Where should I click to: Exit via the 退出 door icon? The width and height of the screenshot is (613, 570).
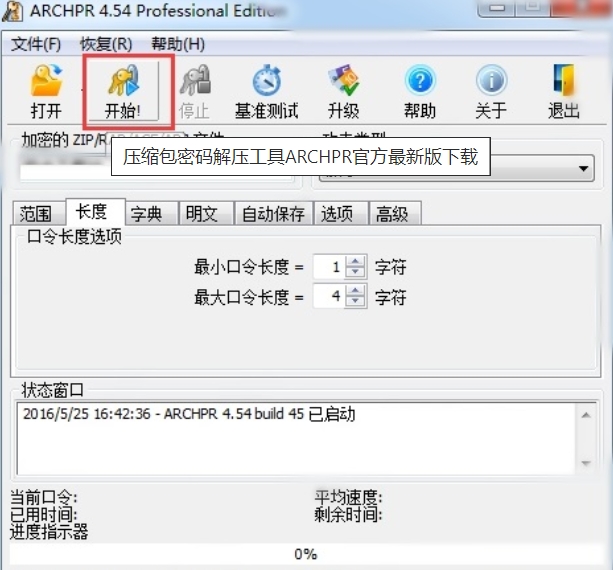tap(564, 92)
